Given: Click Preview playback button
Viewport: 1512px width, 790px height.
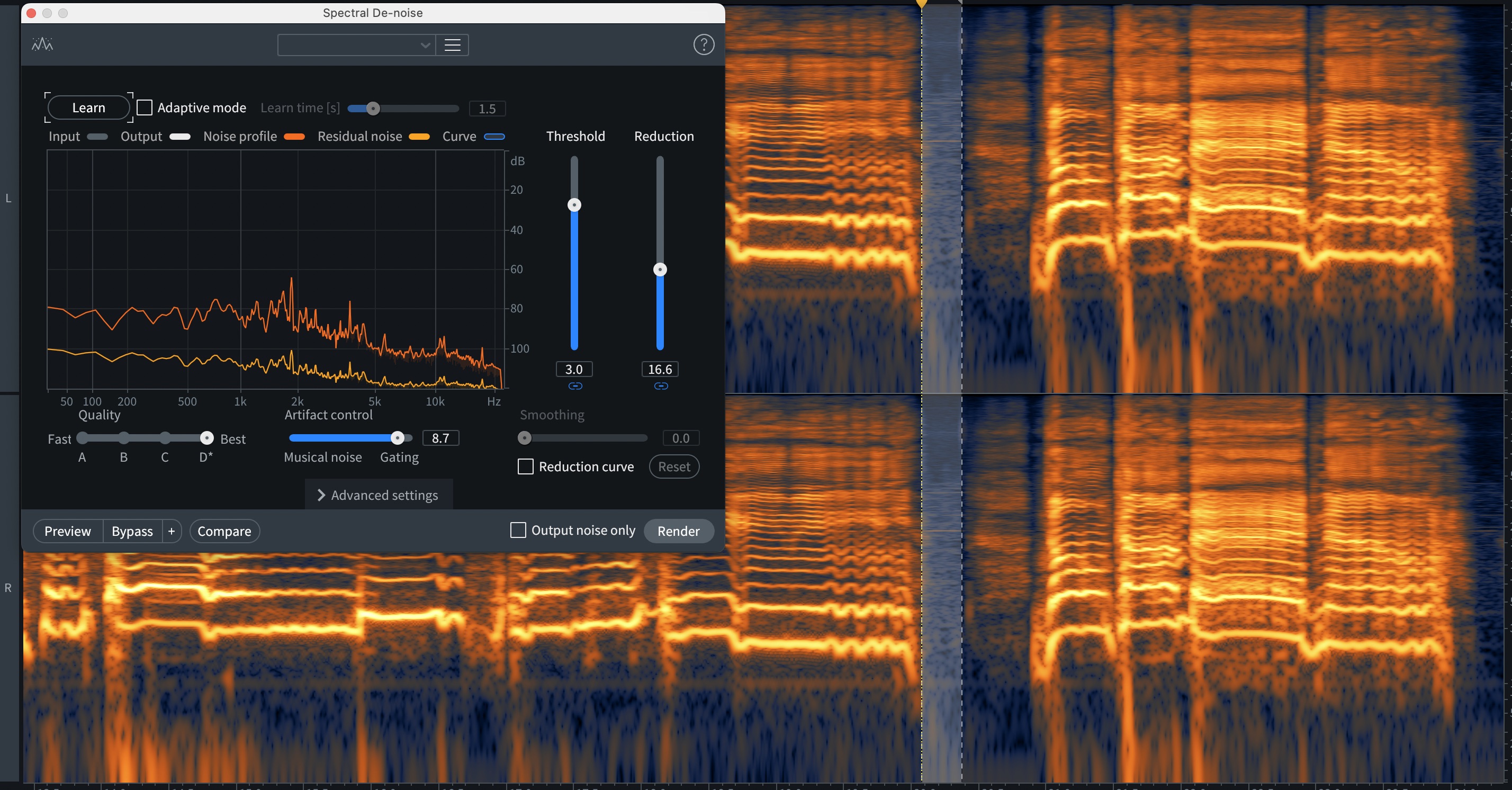Looking at the screenshot, I should point(67,530).
